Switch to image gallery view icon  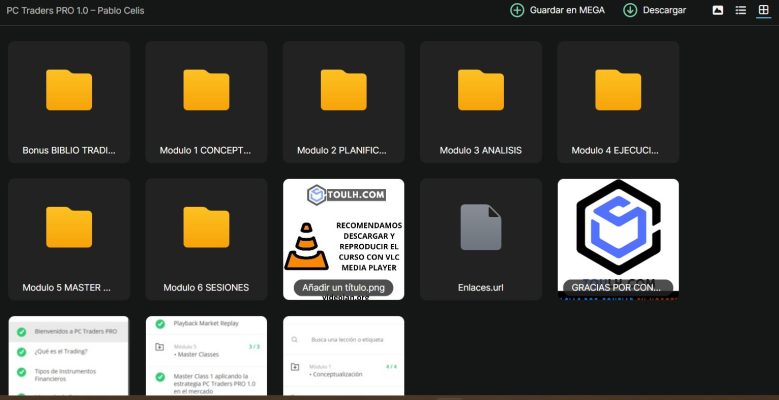(717, 10)
